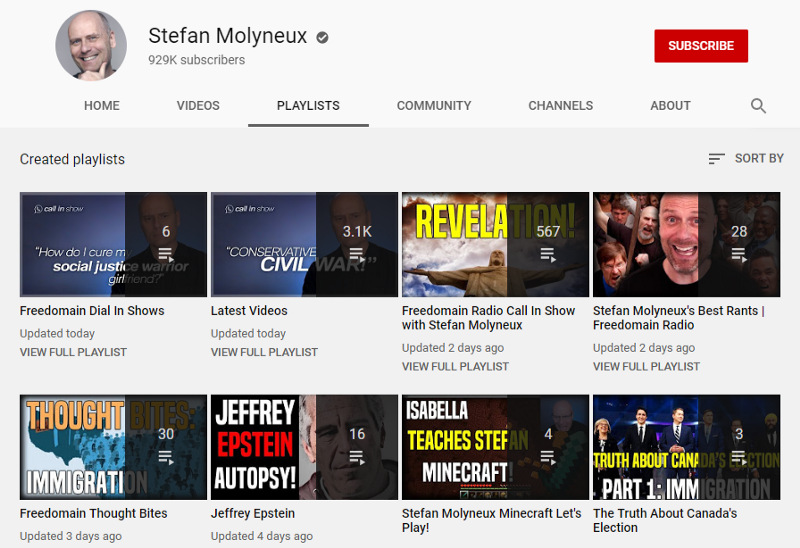Screen dimensions: 800x548
Task: Show the About tab
Action: pyautogui.click(x=670, y=106)
